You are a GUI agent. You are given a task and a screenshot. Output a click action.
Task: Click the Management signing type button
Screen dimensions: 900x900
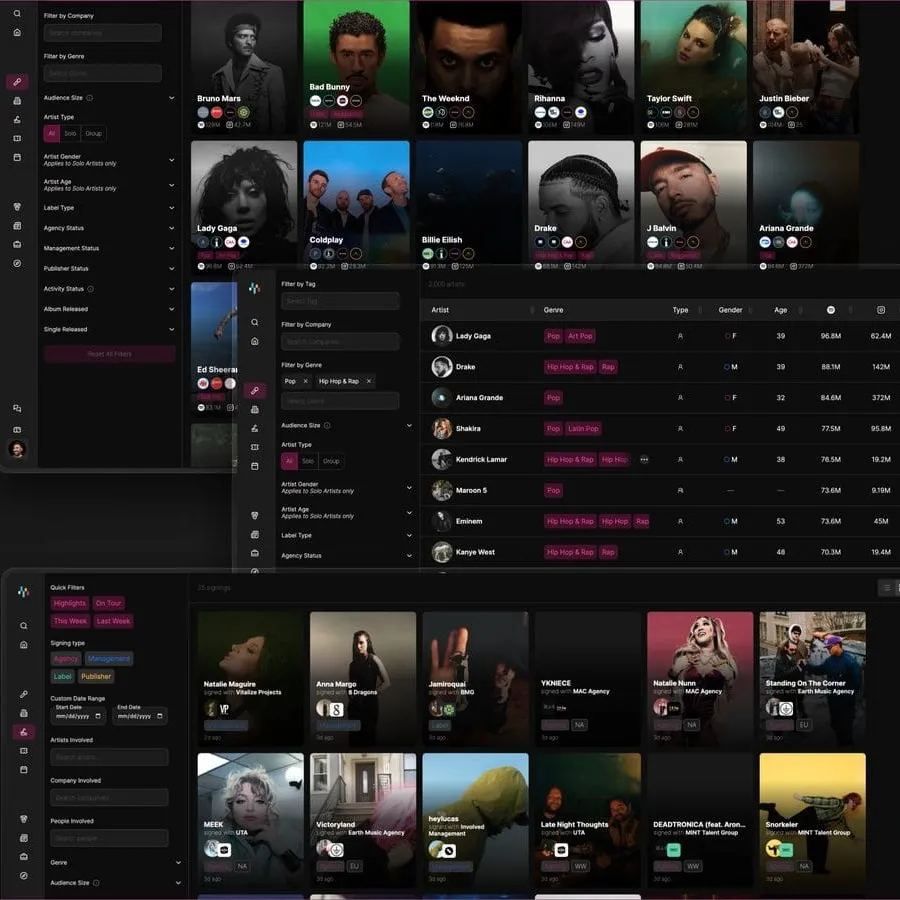click(108, 658)
